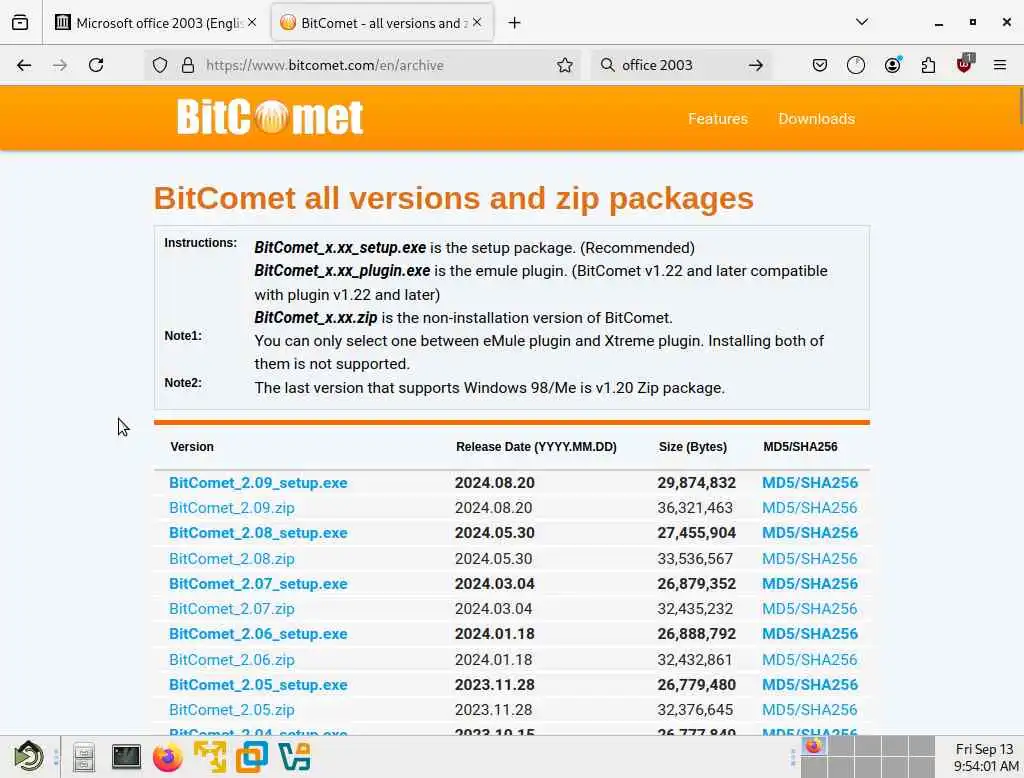The image size is (1024, 778).
Task: Click the BitComet logo
Action: [270, 118]
